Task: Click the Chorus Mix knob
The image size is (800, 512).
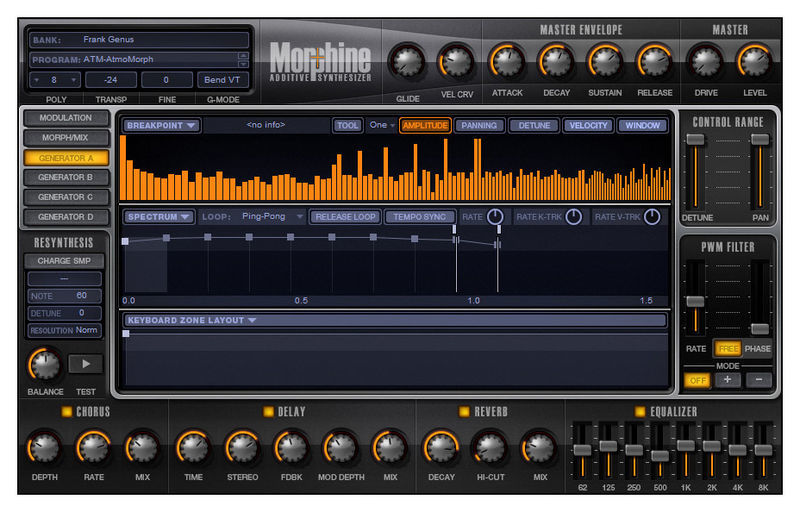Action: tap(142, 448)
